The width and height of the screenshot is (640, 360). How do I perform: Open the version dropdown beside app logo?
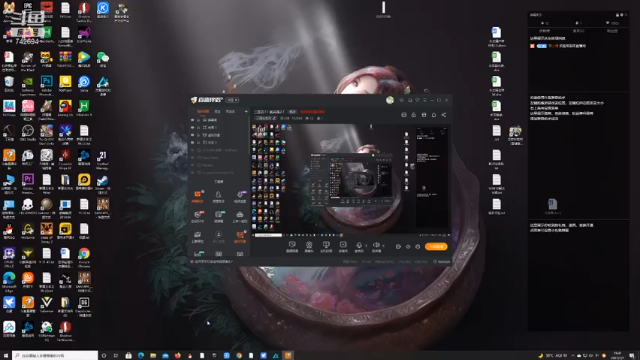(233, 100)
